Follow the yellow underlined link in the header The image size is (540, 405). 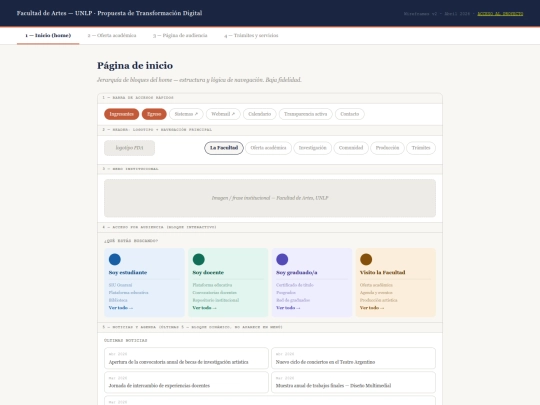click(500, 14)
